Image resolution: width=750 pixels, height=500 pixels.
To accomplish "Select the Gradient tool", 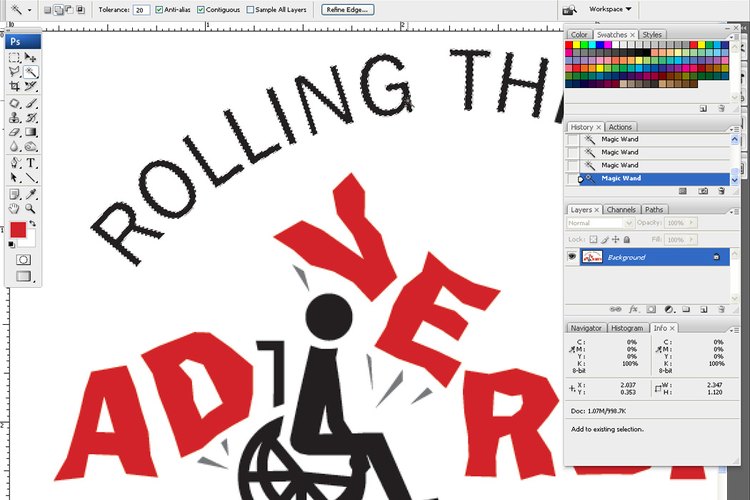I will [x=31, y=132].
